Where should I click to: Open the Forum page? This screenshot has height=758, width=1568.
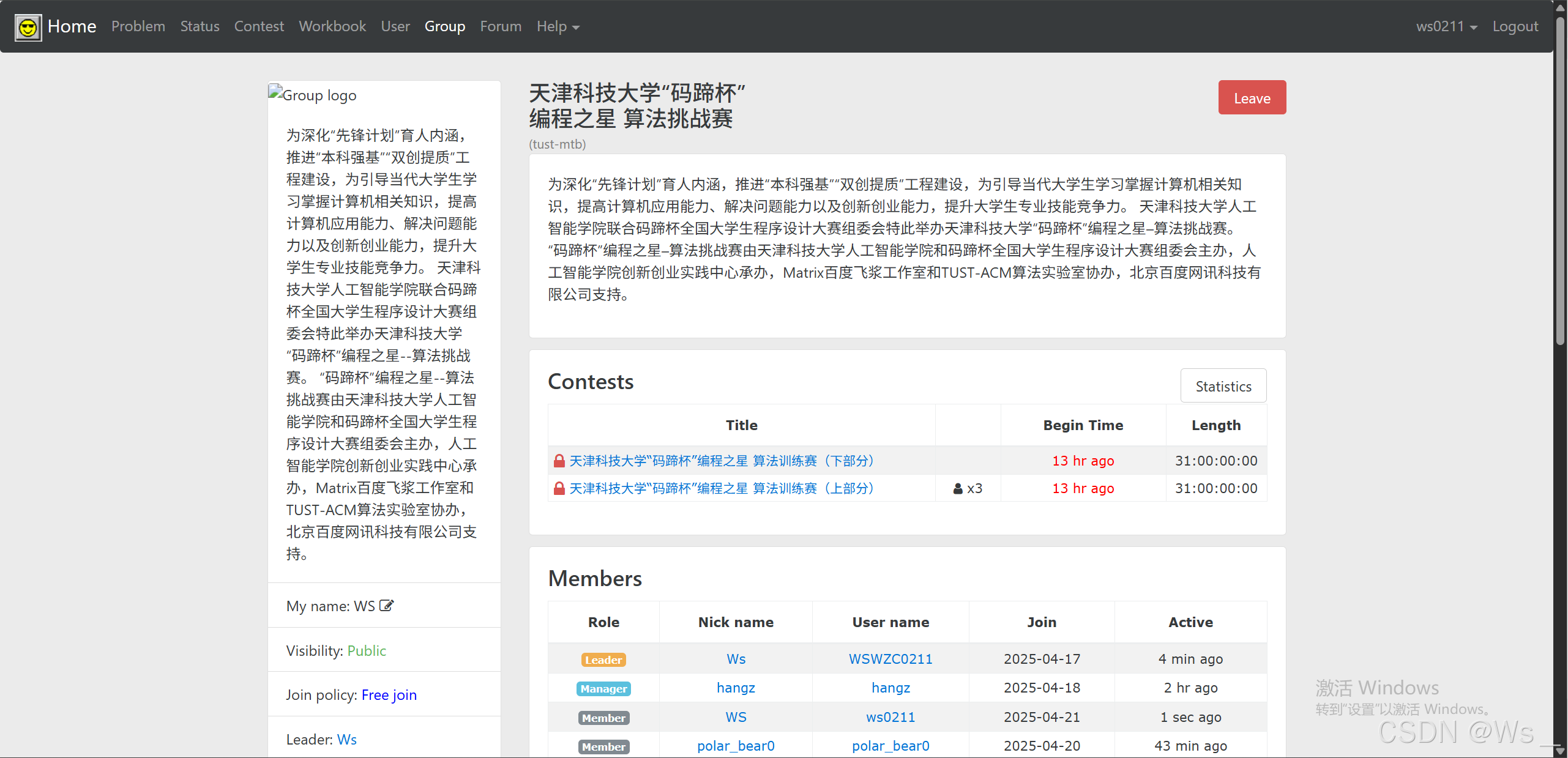pos(501,26)
